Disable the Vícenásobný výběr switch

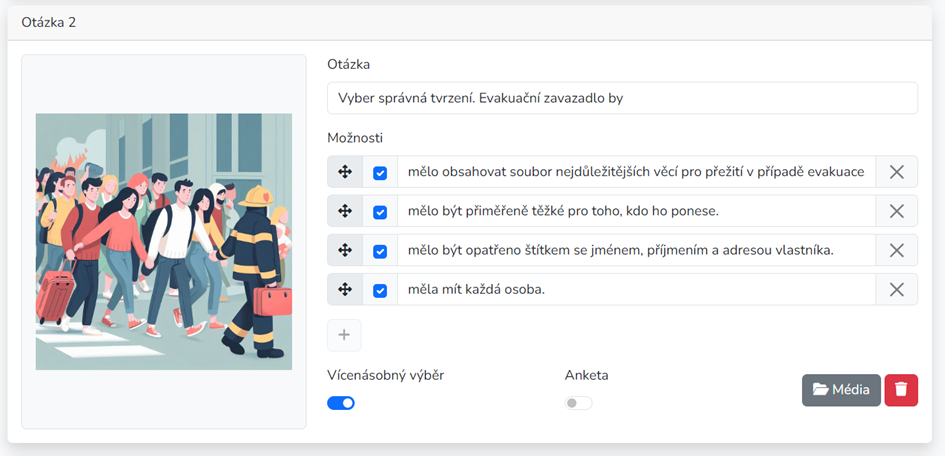(x=341, y=403)
